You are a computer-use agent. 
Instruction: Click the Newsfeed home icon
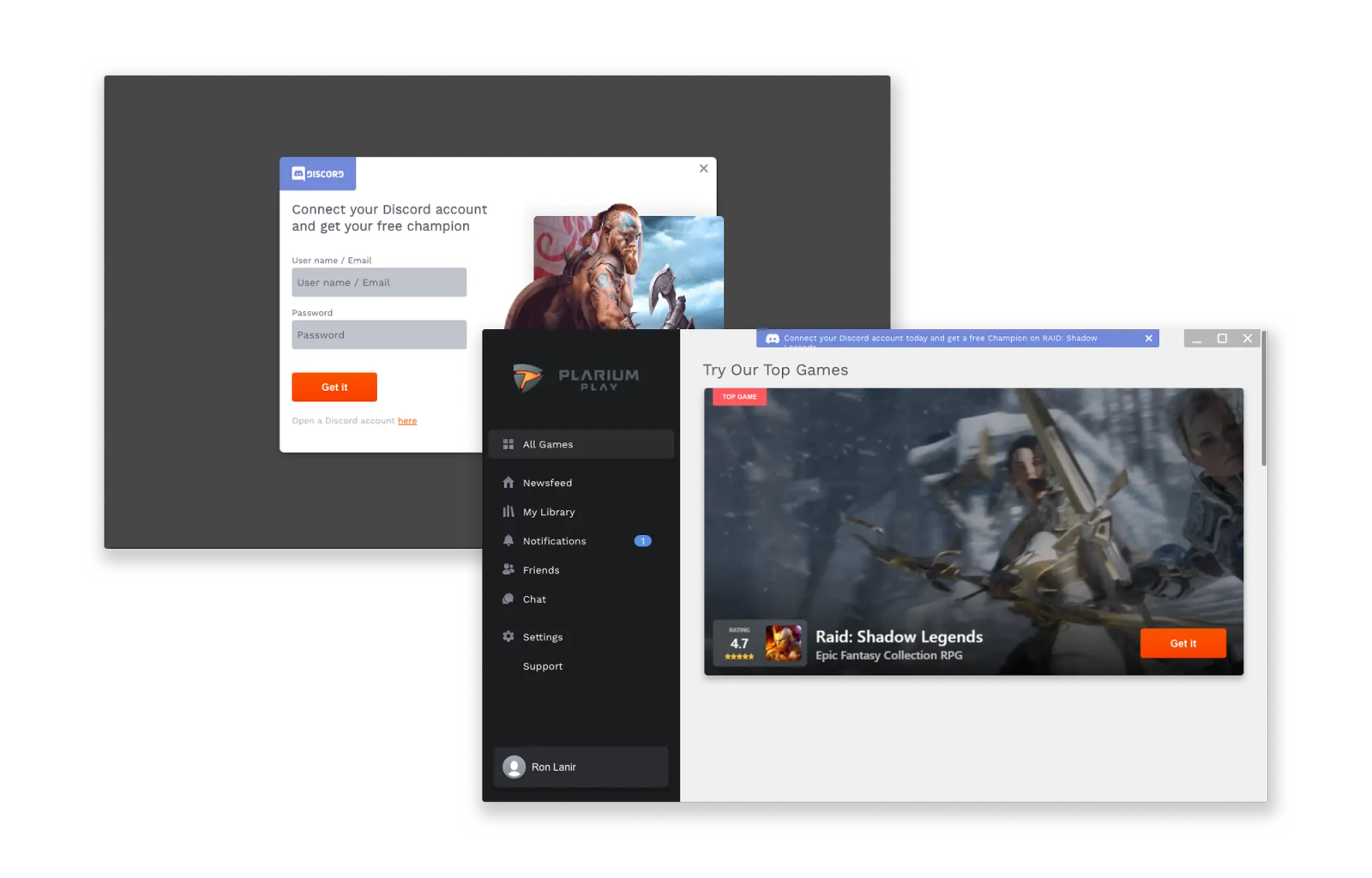(508, 483)
